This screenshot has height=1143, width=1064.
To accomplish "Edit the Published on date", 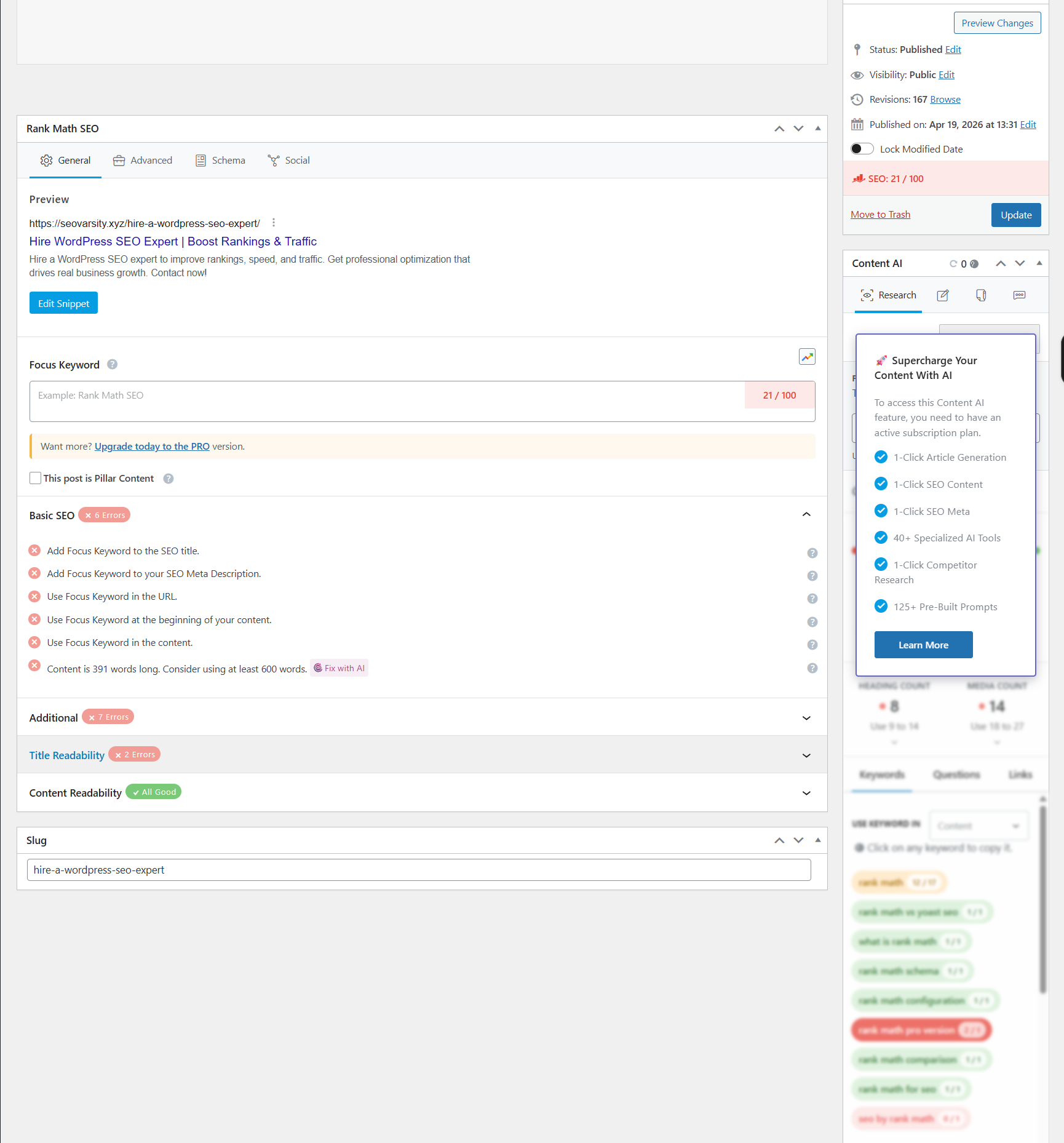I will tap(1028, 125).
